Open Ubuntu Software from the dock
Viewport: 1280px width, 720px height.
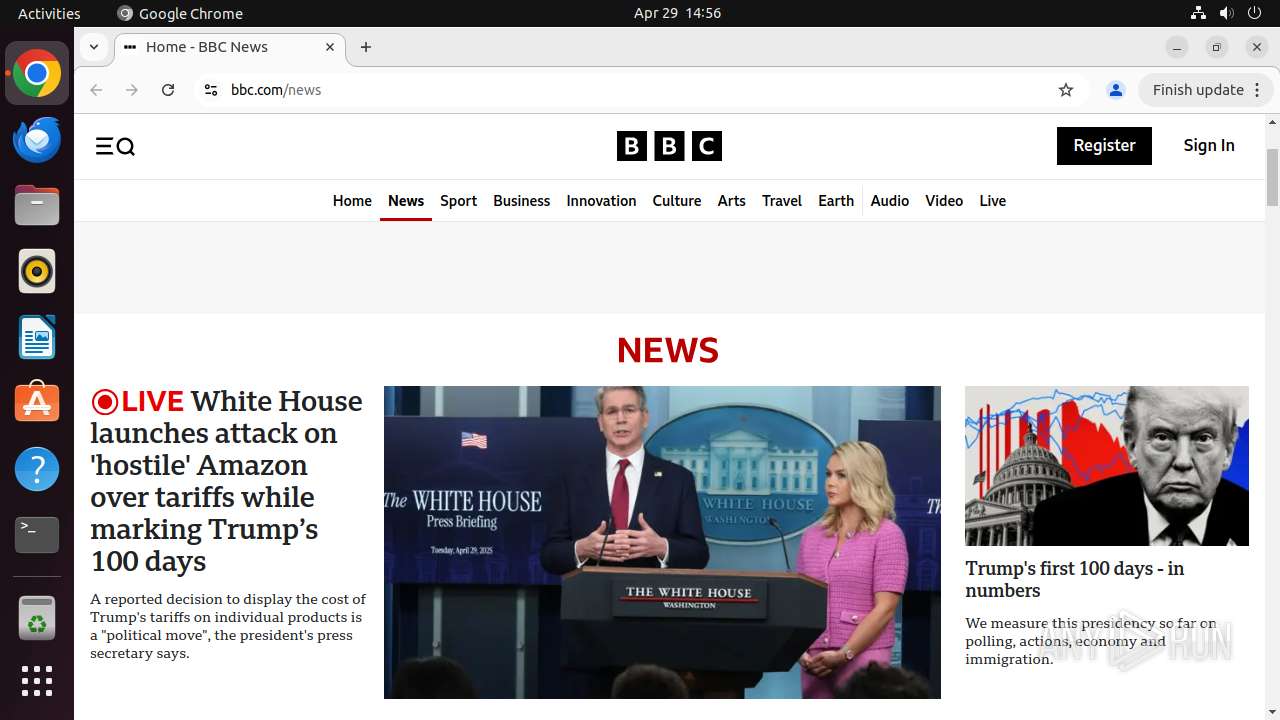coord(37,403)
